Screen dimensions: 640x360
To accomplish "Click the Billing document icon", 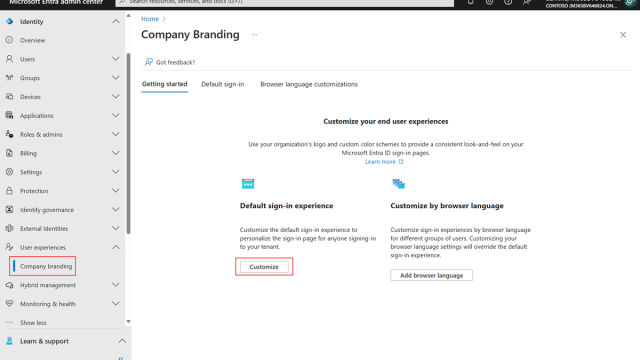I will [x=9, y=153].
